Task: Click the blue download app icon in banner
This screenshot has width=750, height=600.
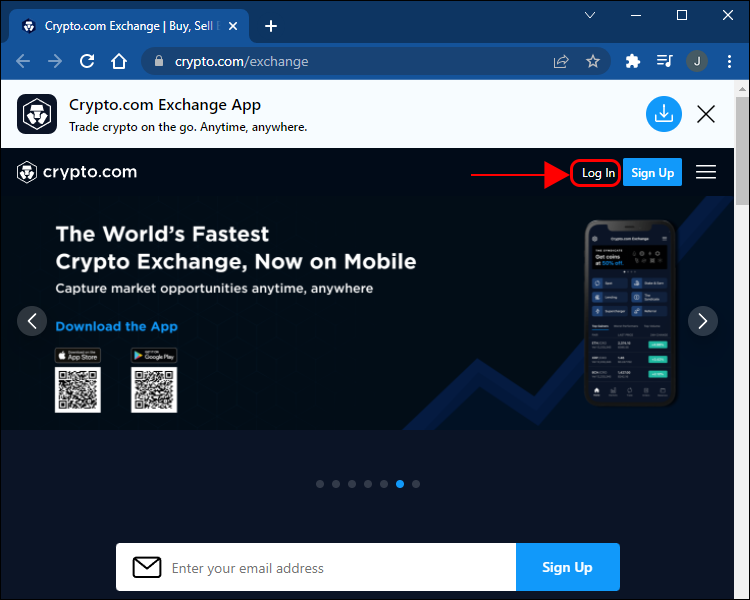Action: tap(663, 114)
